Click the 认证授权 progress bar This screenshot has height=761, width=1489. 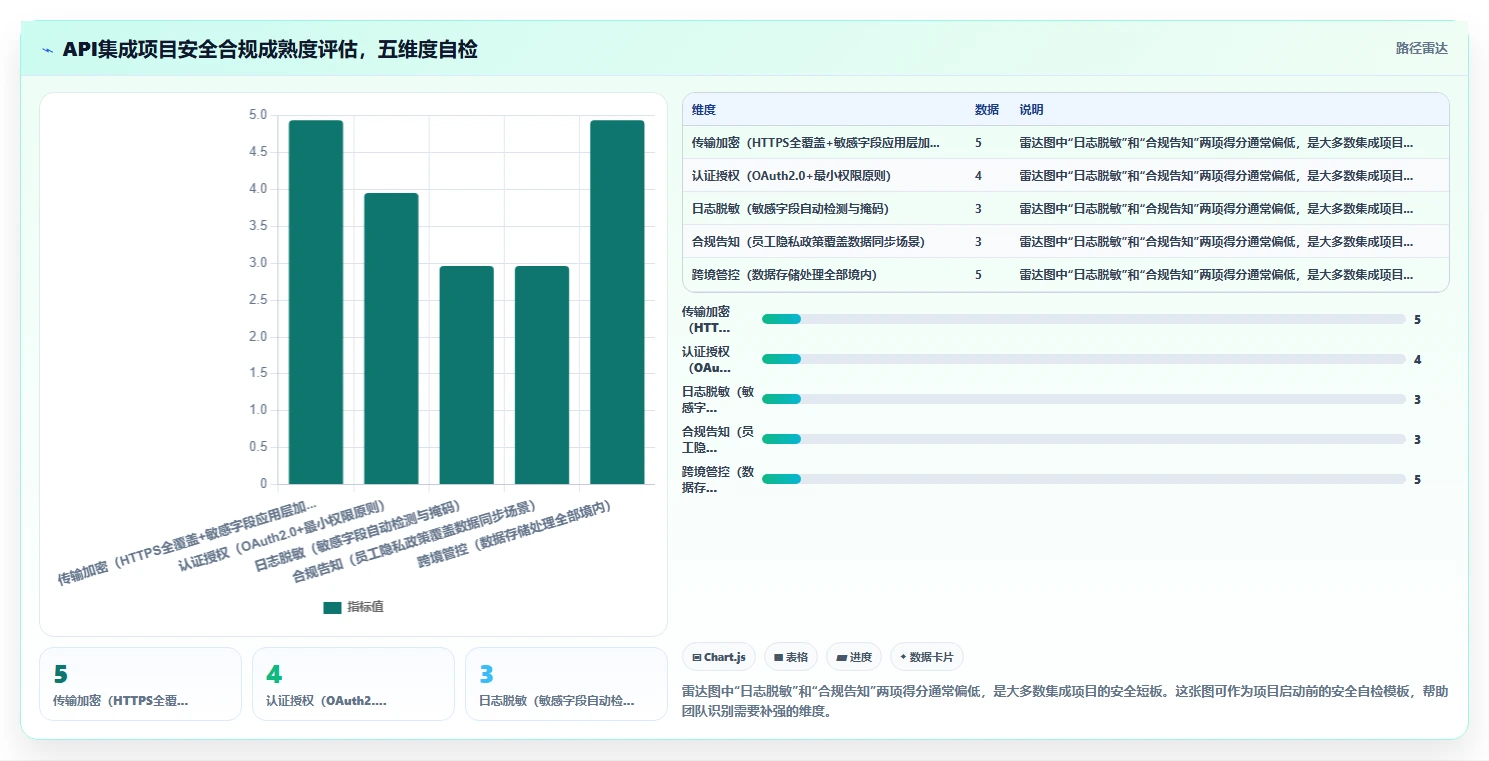(x=1084, y=359)
